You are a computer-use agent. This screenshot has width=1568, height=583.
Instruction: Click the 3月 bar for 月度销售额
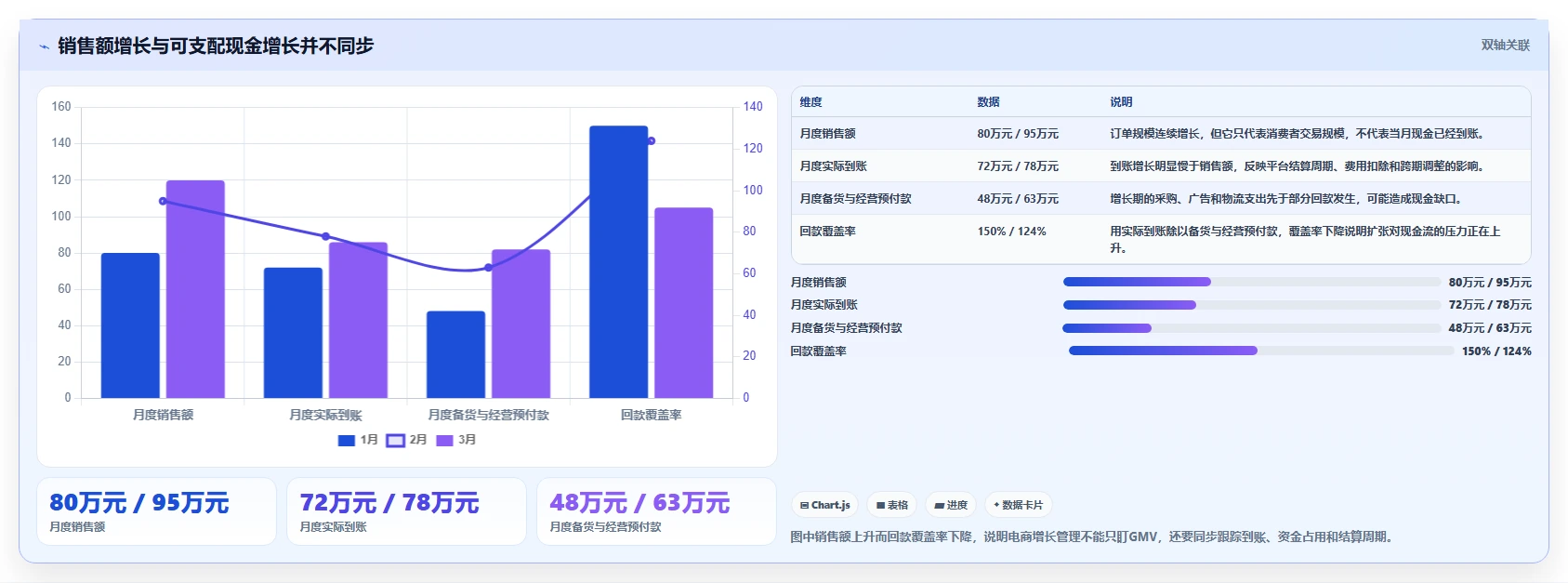(x=195, y=289)
